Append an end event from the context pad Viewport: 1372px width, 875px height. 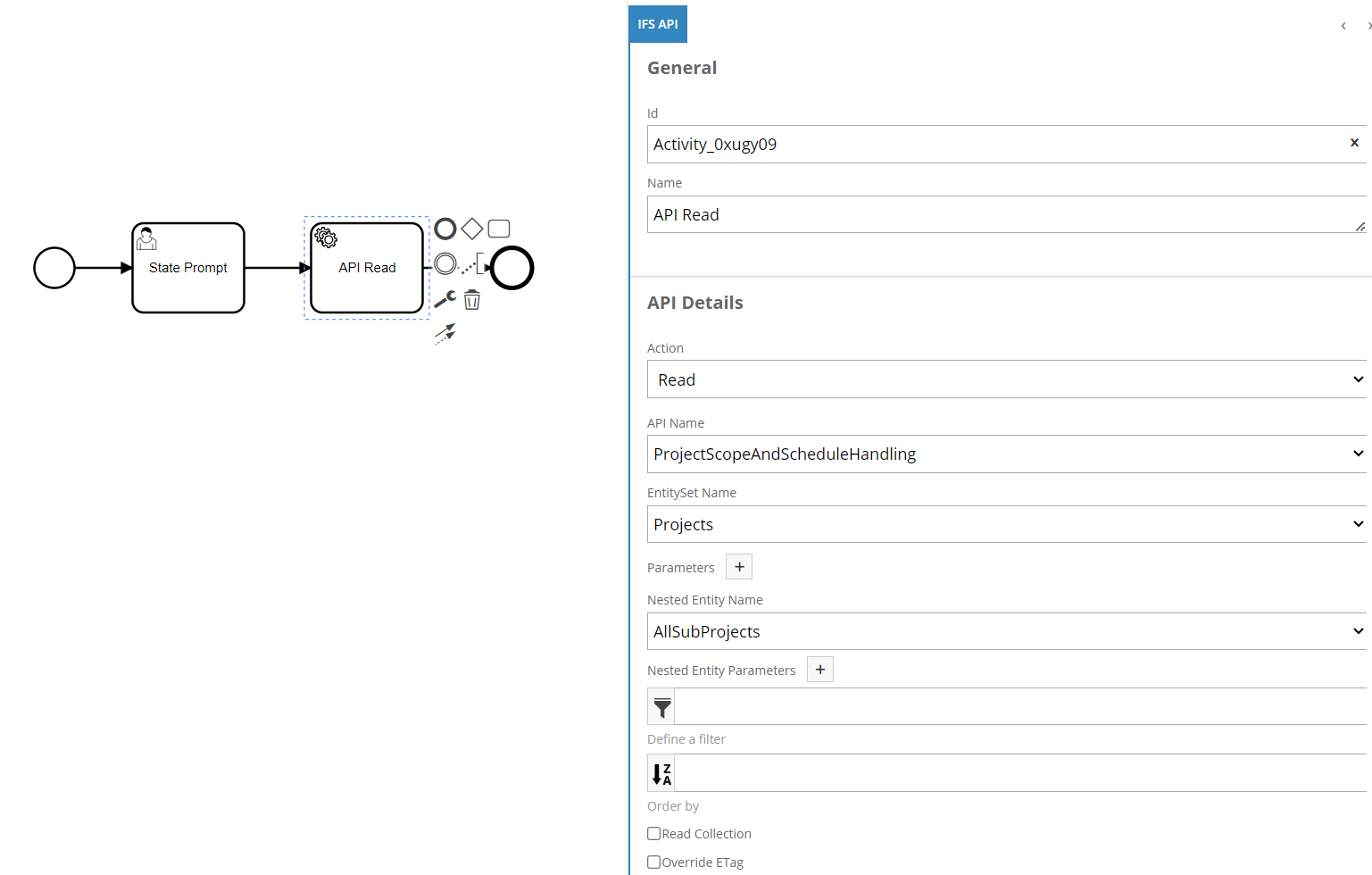(x=445, y=228)
